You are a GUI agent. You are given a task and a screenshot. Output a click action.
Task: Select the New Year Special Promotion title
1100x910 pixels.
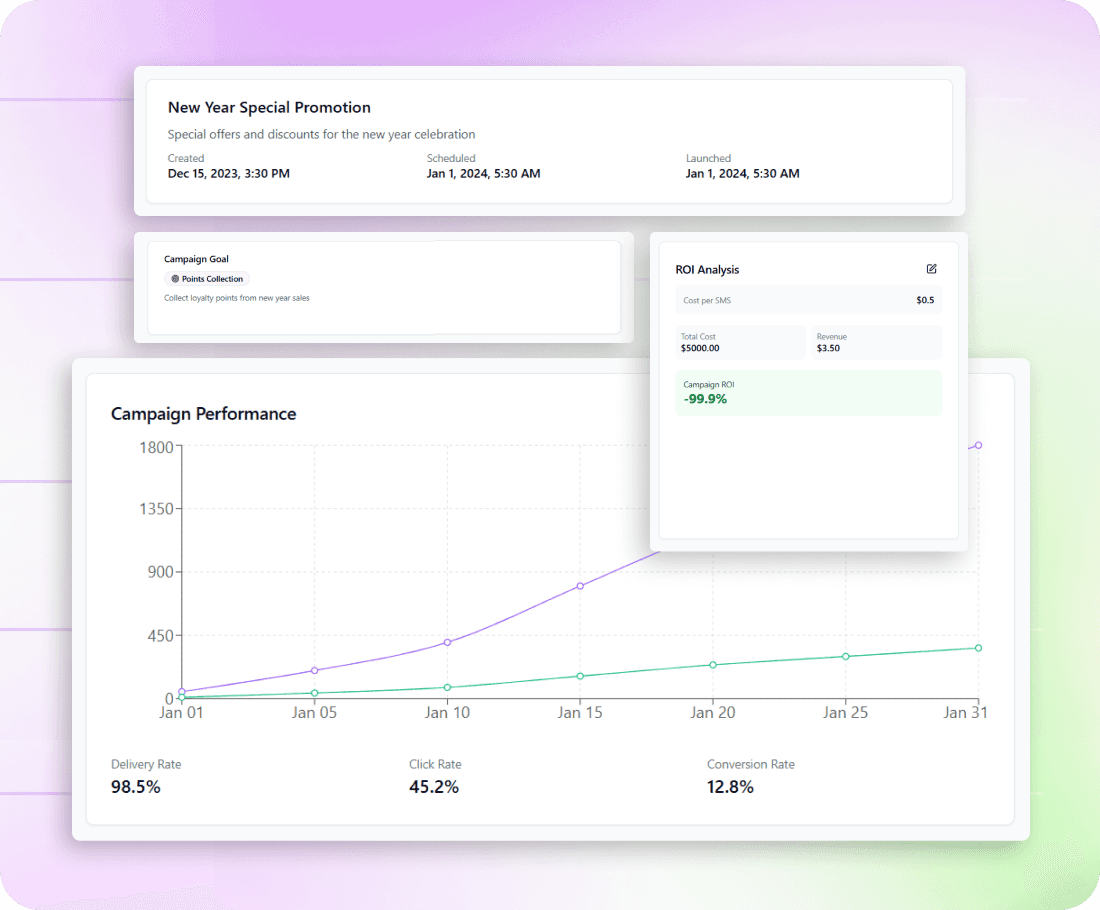(x=269, y=107)
